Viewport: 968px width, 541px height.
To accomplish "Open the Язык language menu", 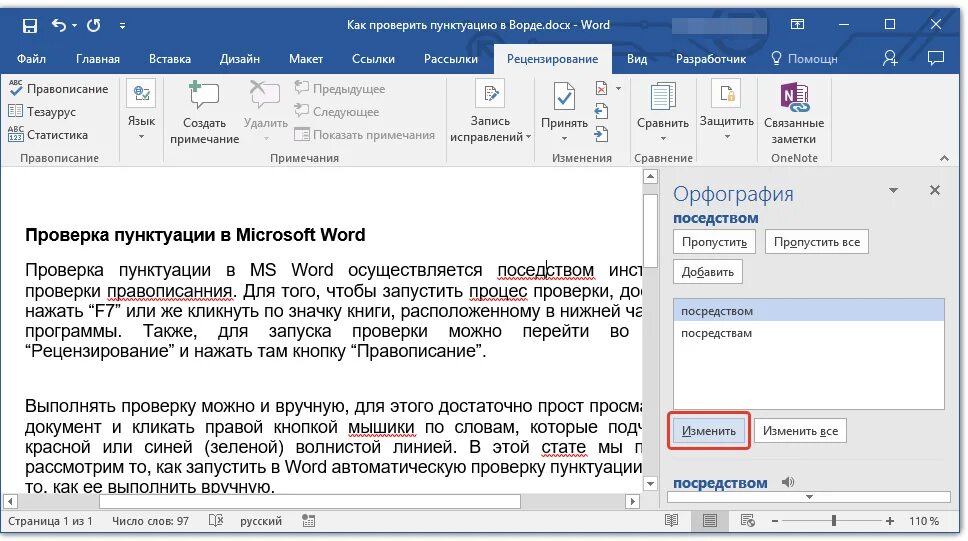I will [141, 111].
